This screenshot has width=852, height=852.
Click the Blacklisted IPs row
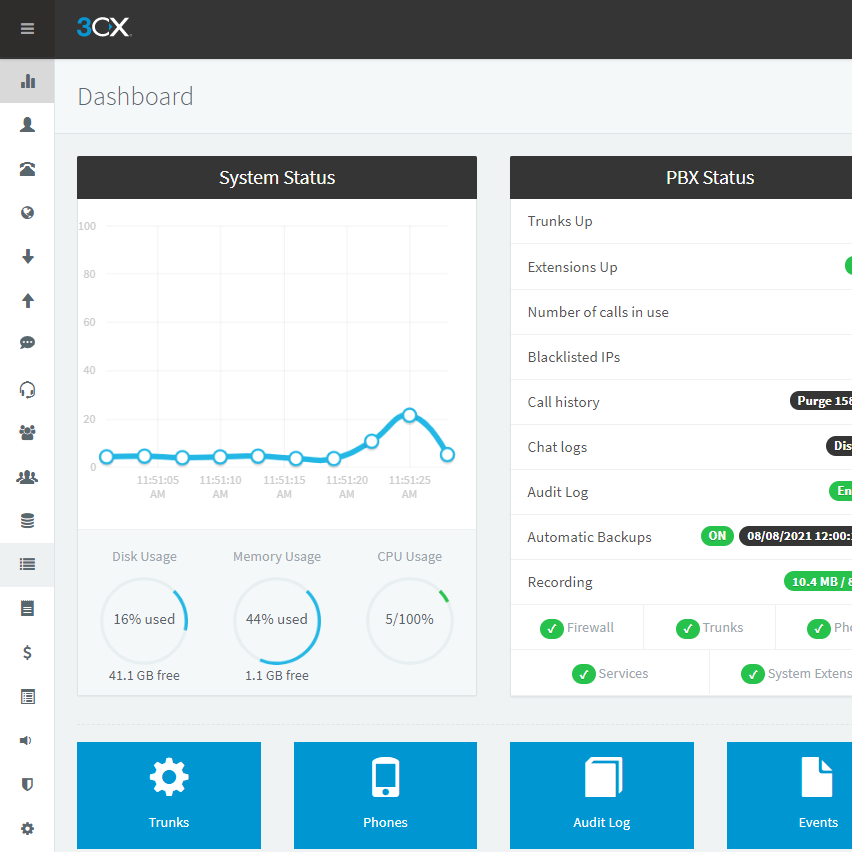click(681, 357)
